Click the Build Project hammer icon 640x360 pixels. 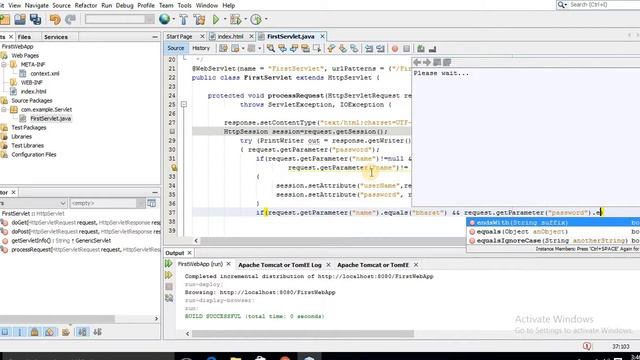coord(184,19)
